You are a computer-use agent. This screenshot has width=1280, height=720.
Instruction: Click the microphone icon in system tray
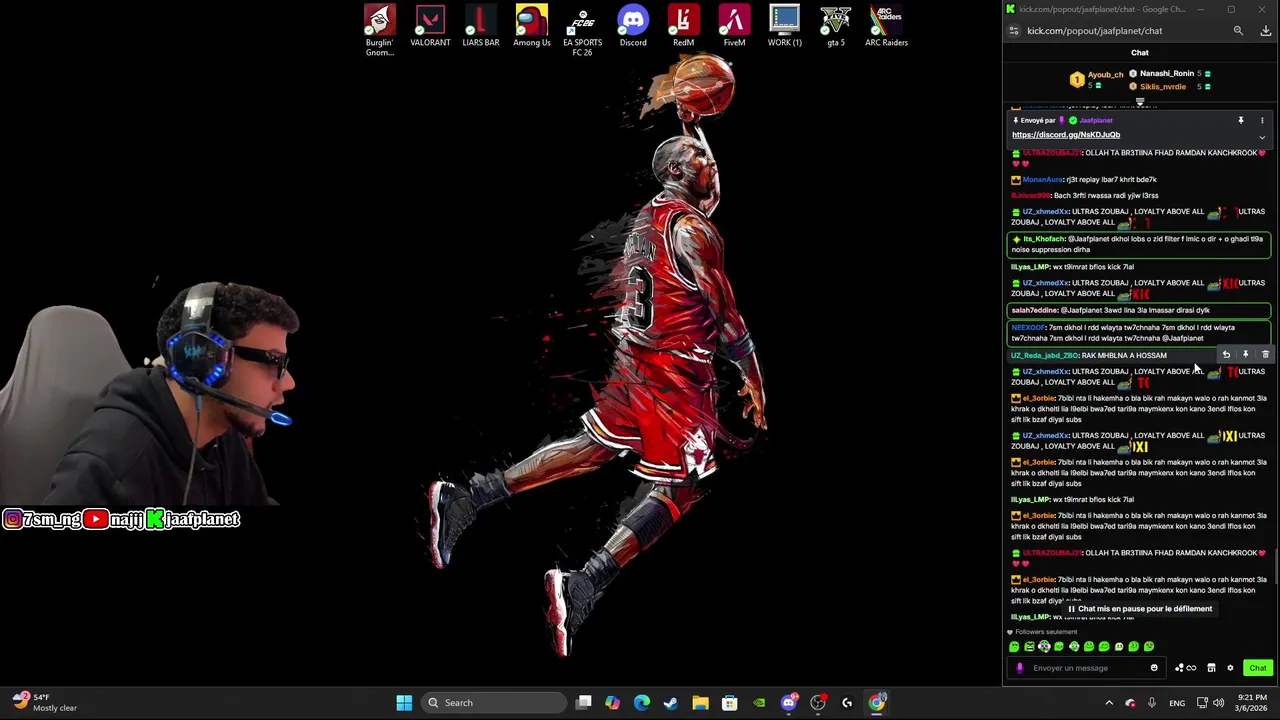coord(1152,703)
